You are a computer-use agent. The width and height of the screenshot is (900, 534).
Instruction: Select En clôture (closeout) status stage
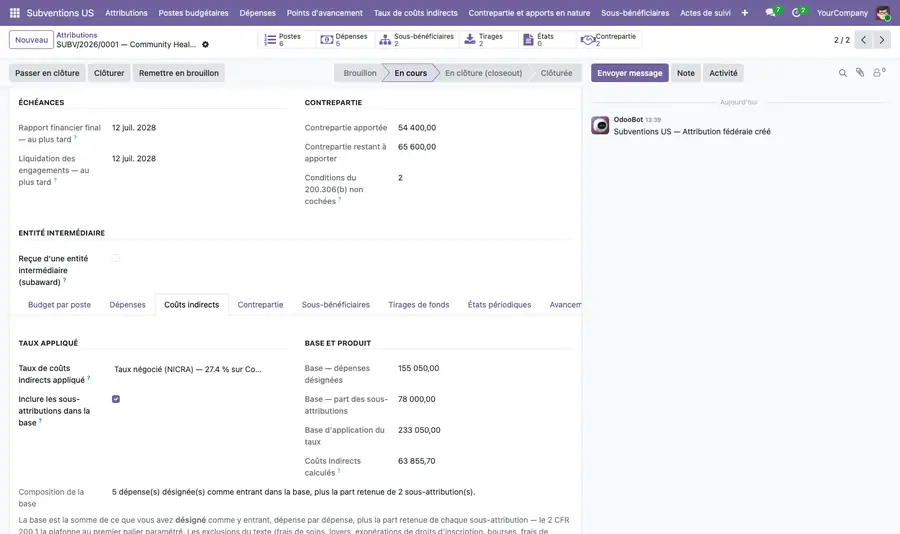pos(483,73)
